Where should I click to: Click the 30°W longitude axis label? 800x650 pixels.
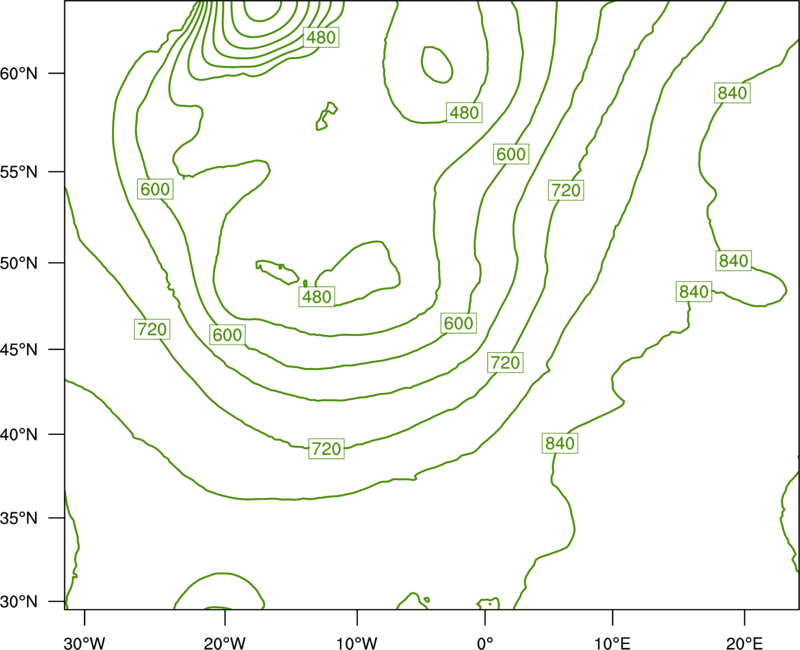point(85,643)
